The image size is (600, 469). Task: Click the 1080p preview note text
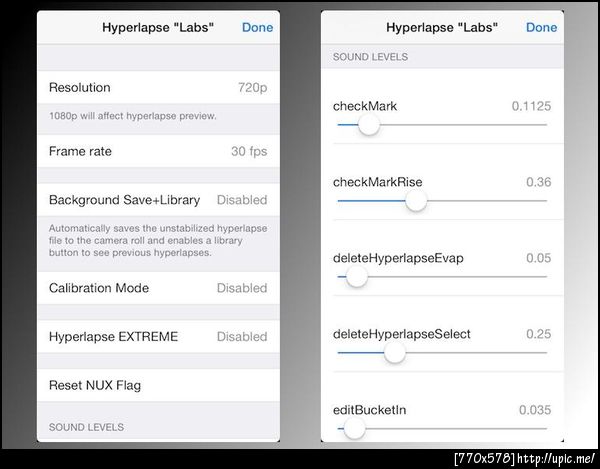133,116
